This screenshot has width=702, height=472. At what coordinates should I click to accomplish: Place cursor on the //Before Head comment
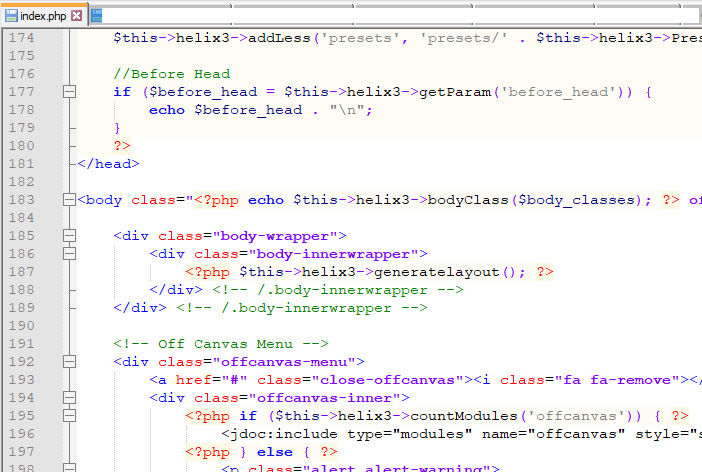click(171, 74)
